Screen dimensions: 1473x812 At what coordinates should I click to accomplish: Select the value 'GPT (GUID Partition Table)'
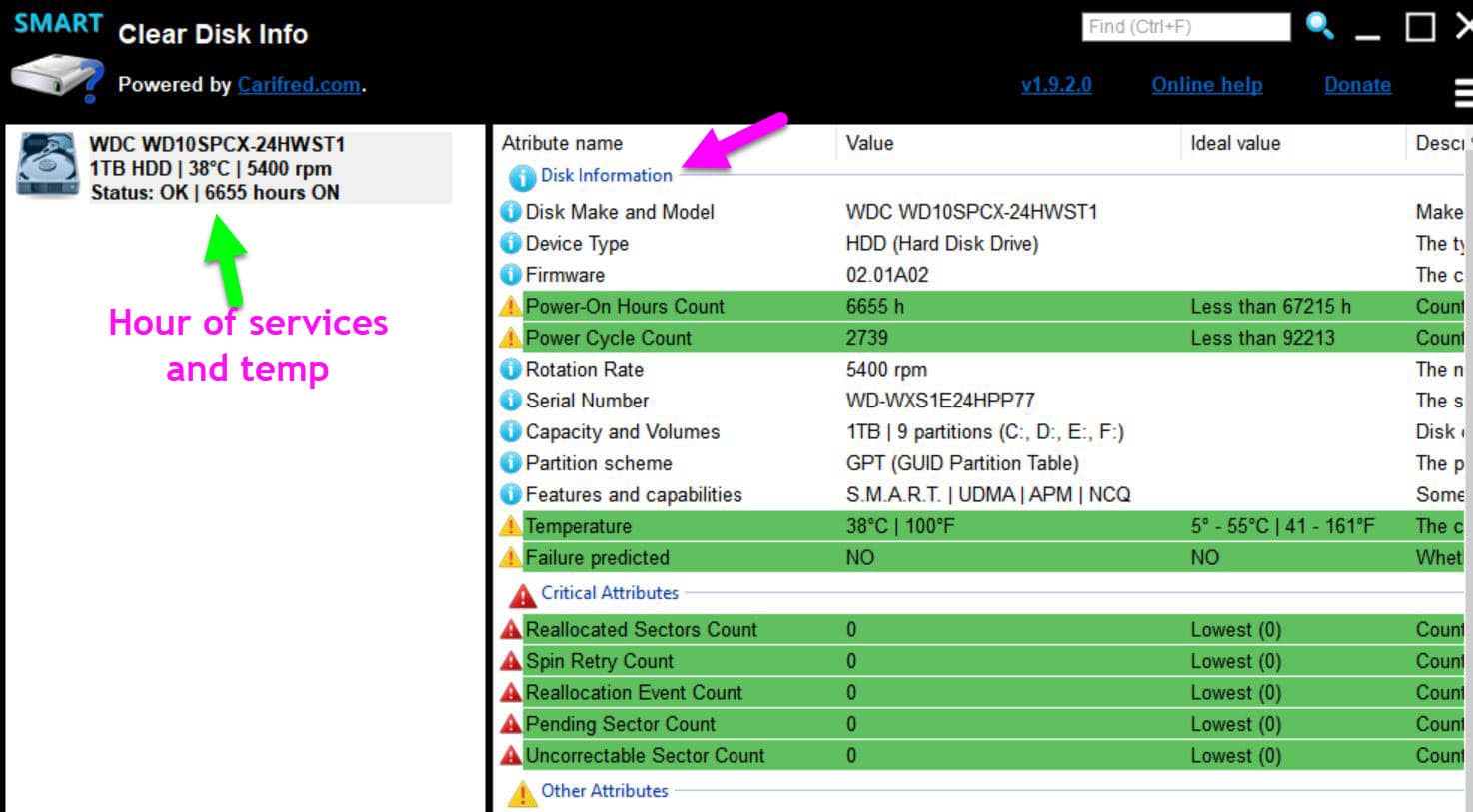[x=962, y=463]
